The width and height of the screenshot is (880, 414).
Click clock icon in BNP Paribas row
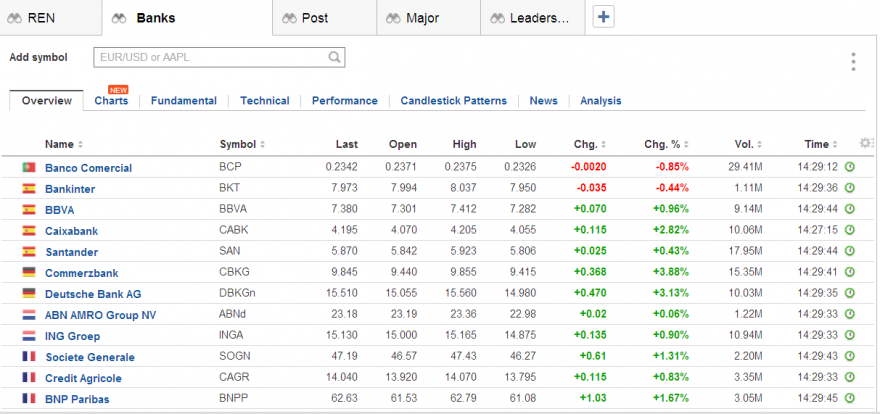coord(850,398)
